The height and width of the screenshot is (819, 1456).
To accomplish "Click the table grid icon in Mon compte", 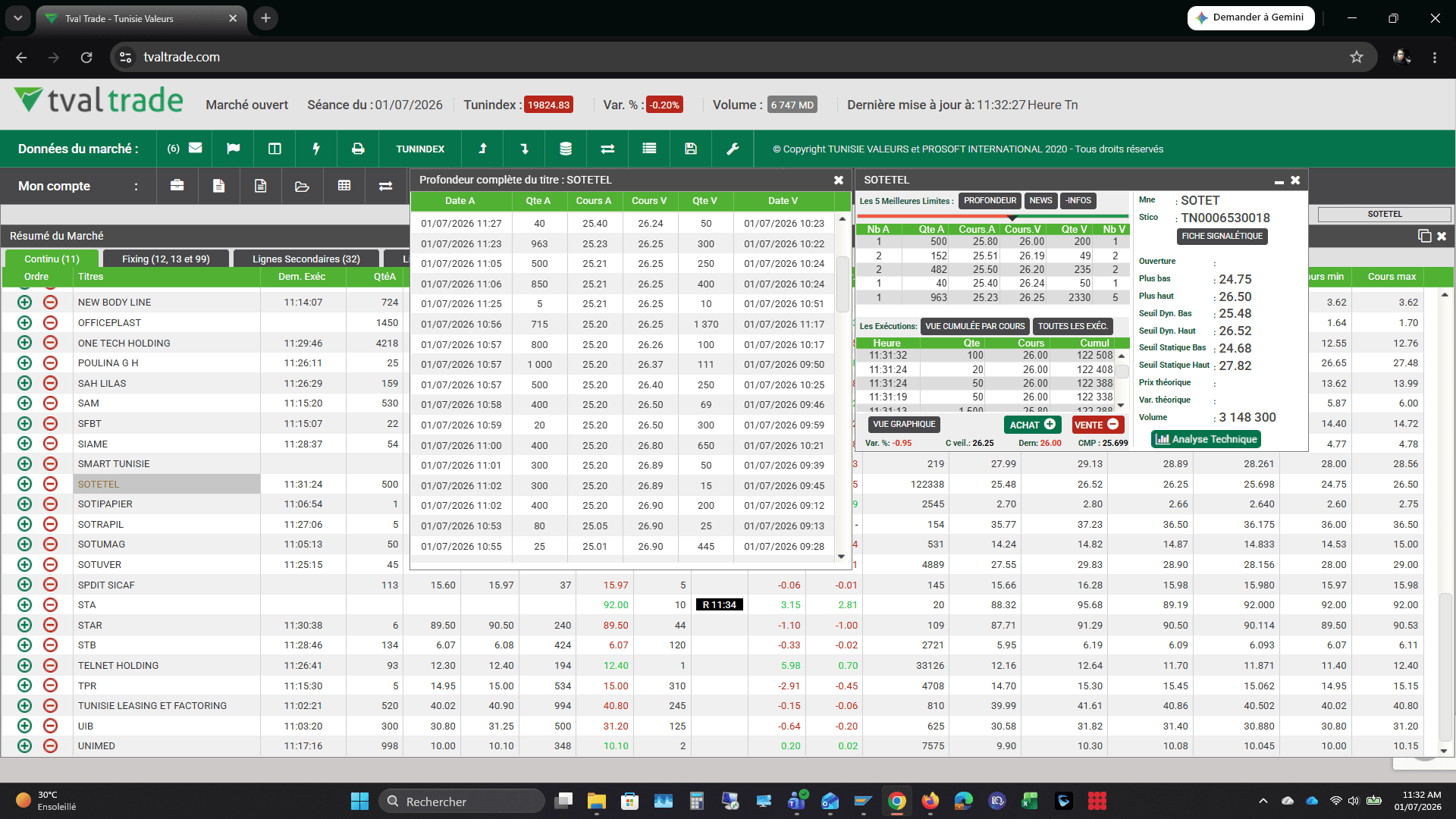I will 344,186.
